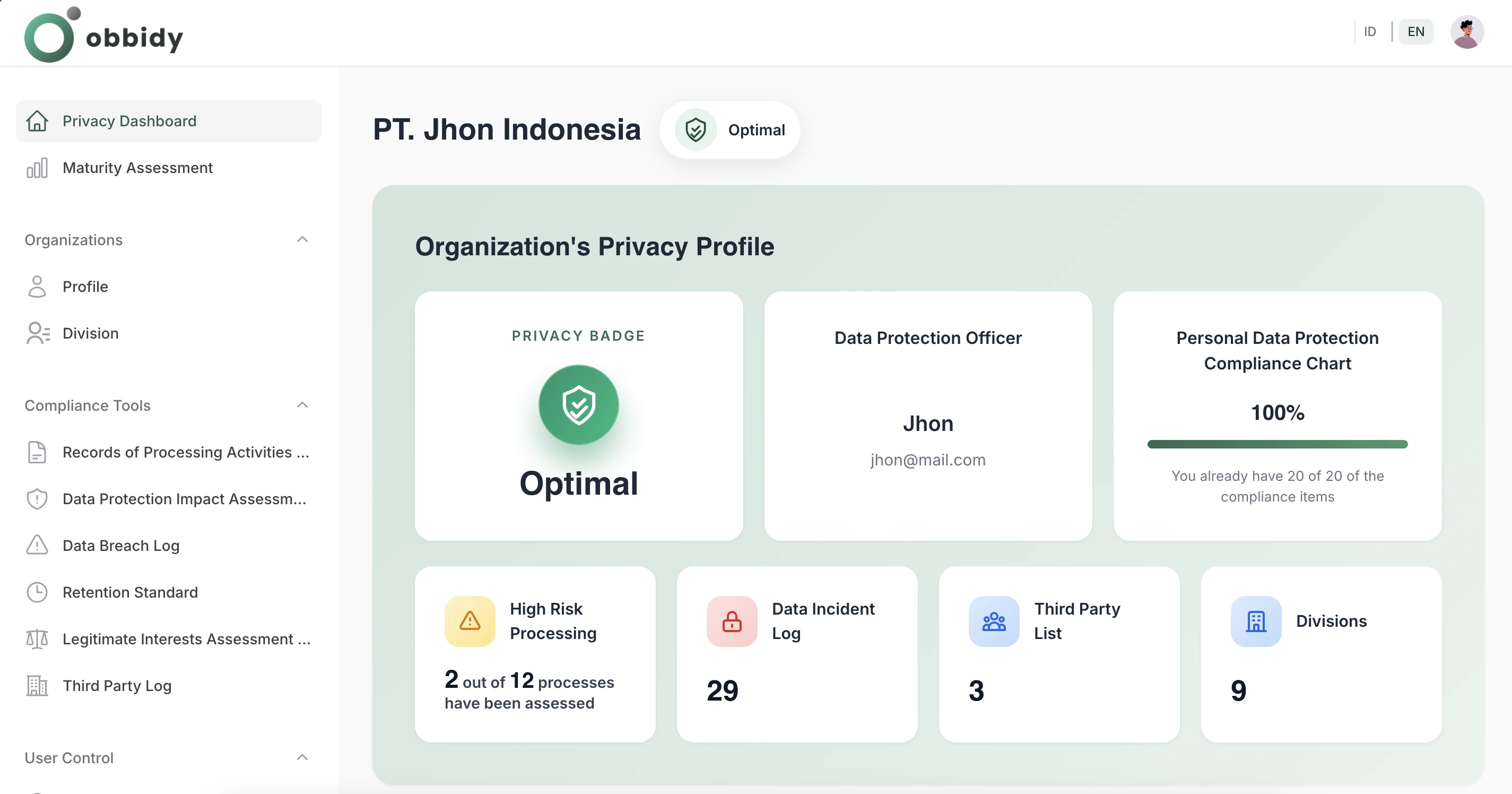This screenshot has height=794, width=1512.
Task: Click the Optimal badge next to PT. Jhon Indonesia
Action: [x=729, y=130]
